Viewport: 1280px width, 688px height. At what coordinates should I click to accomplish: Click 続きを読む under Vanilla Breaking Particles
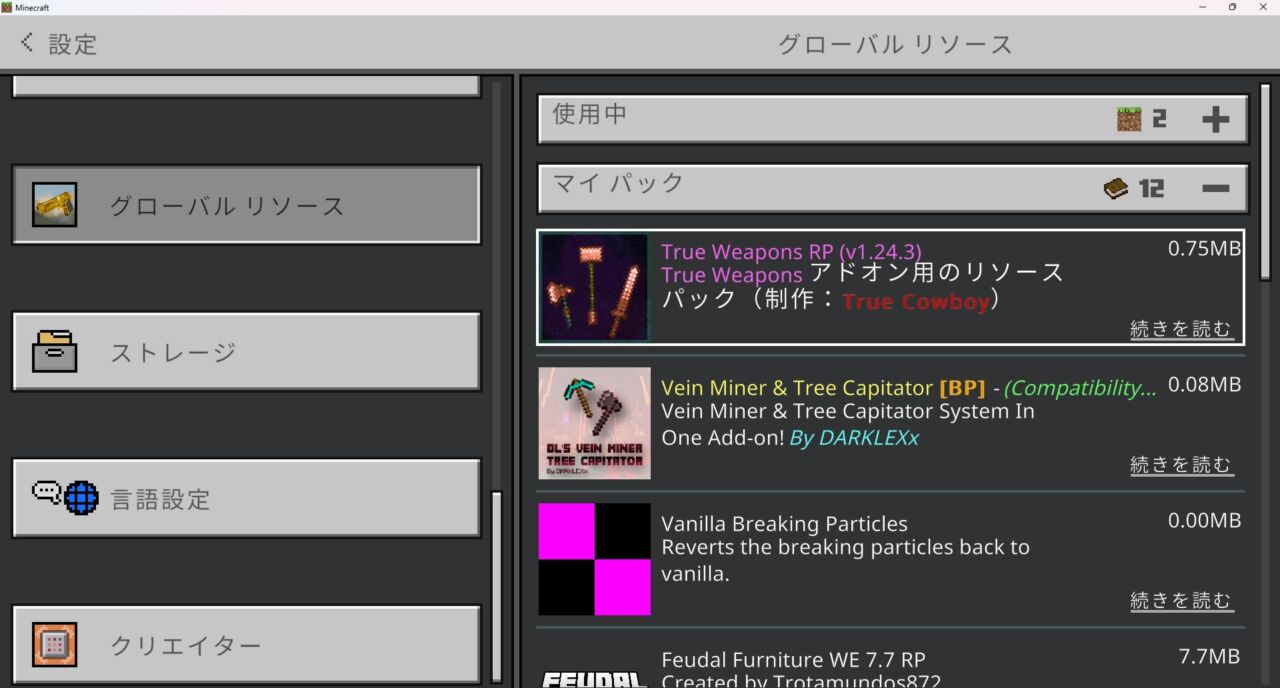pyautogui.click(x=1181, y=600)
